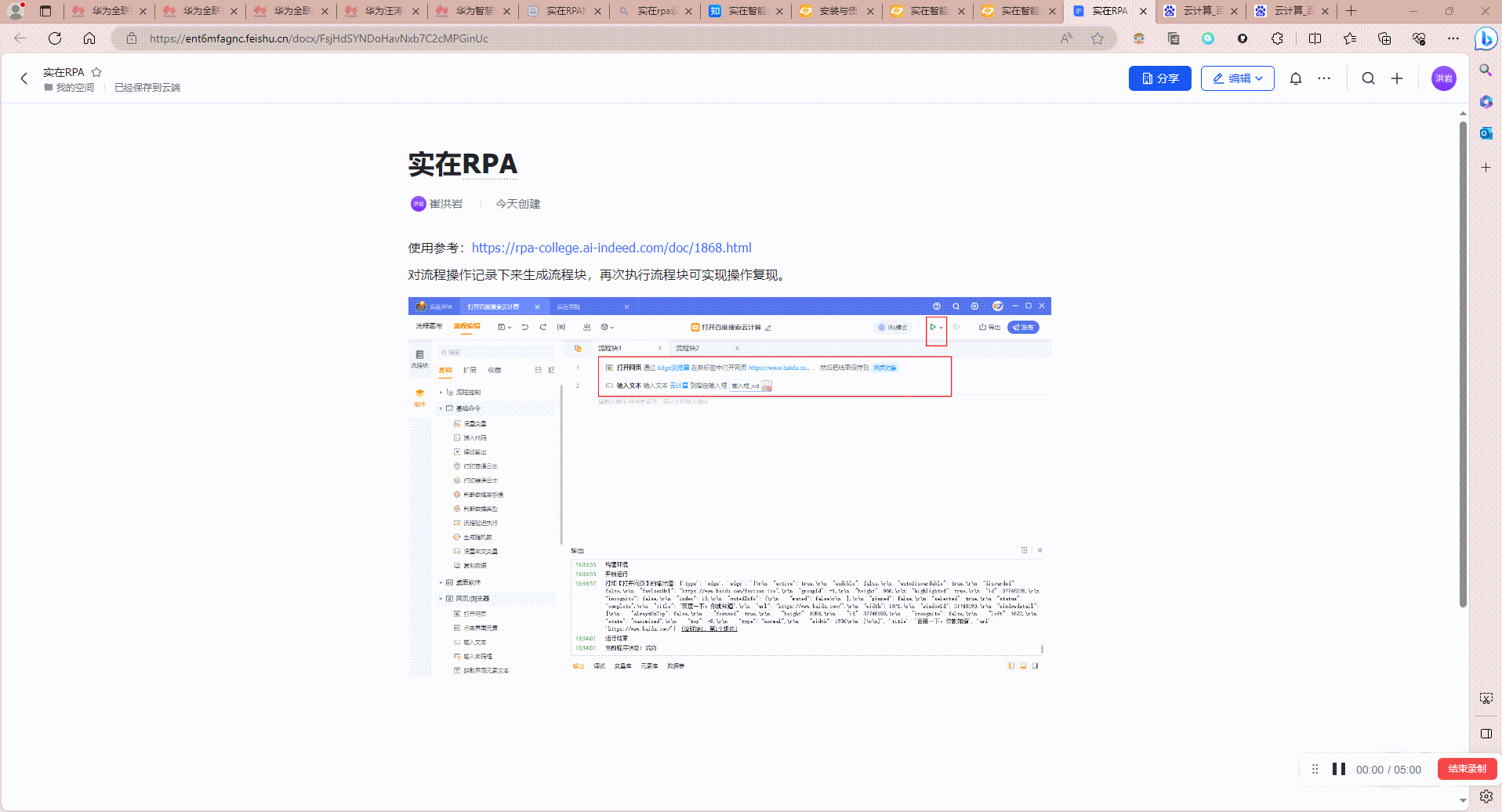Open the tab actions menu
Screen dimensions: 1502x812
pyautogui.click(x=45, y=11)
